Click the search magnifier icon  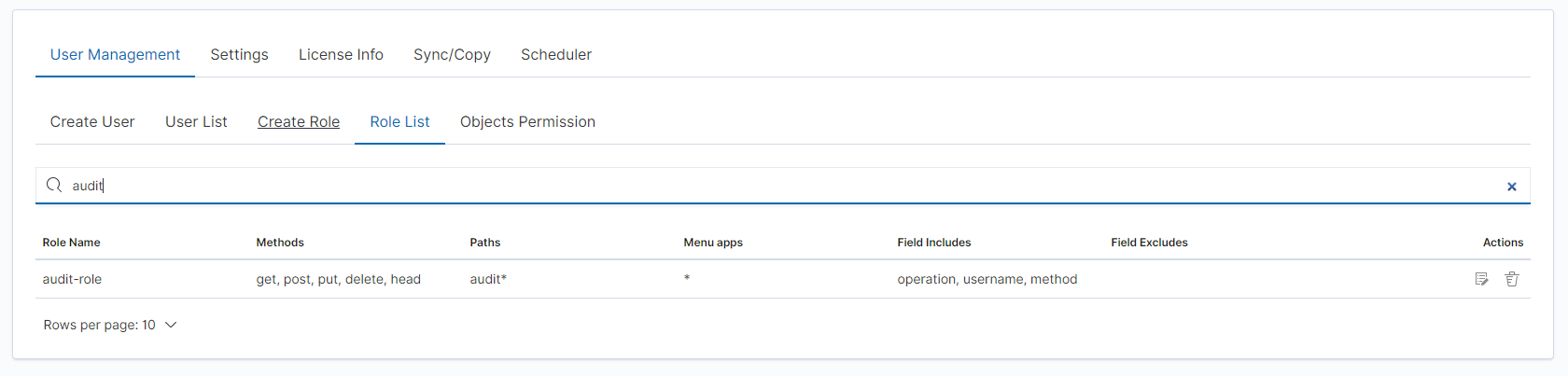click(x=54, y=186)
